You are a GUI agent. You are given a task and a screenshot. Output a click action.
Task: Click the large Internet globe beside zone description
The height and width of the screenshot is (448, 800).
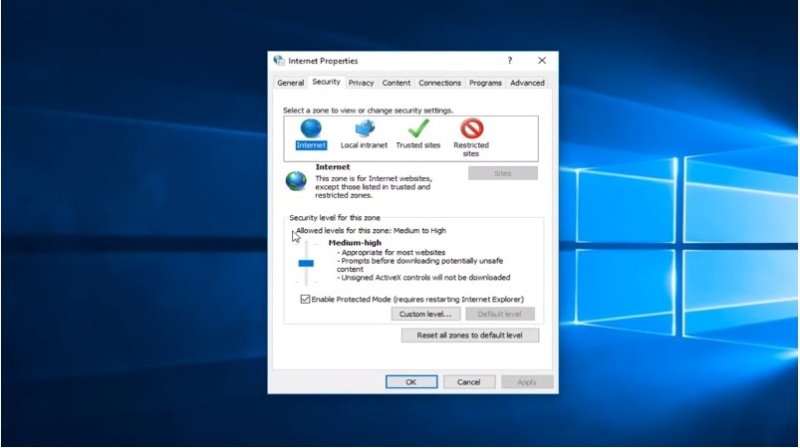point(296,181)
